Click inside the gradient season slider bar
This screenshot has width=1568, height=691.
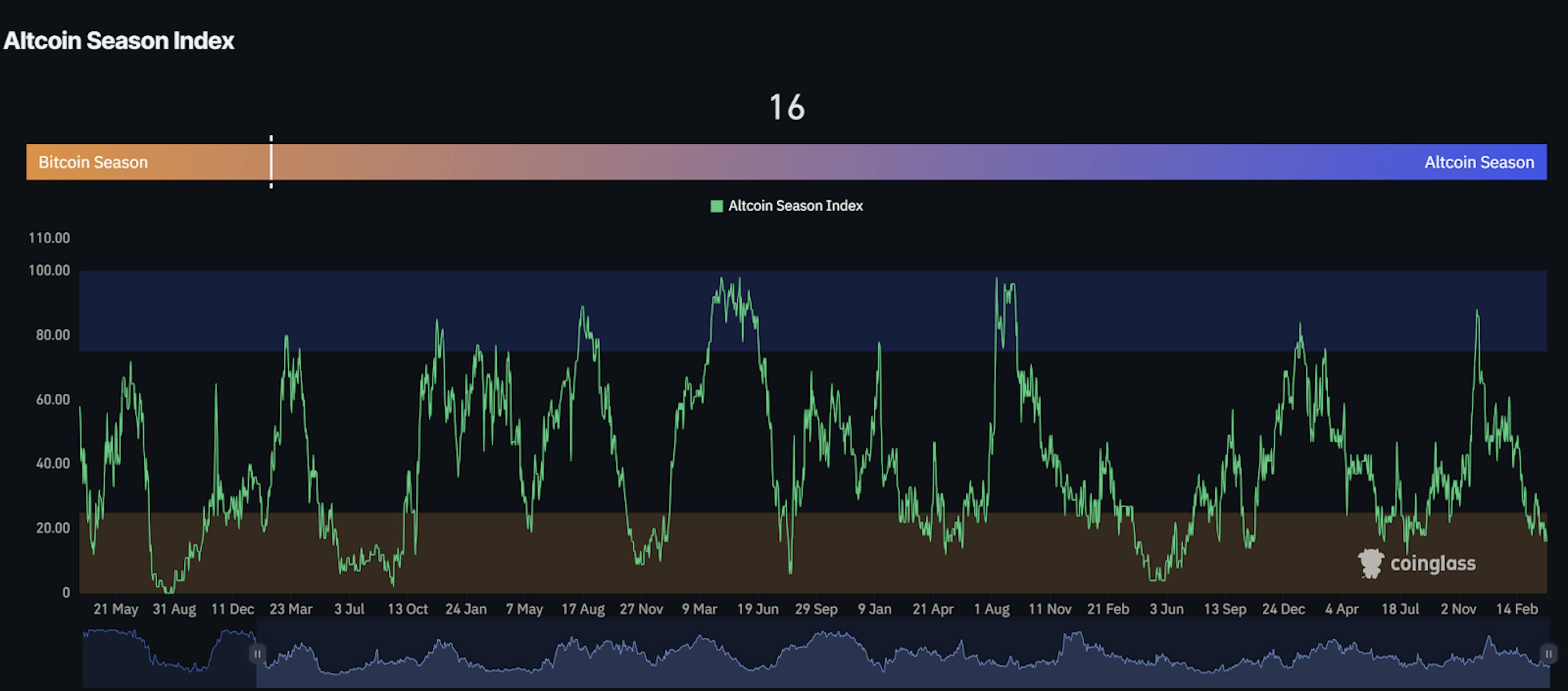pyautogui.click(x=785, y=162)
